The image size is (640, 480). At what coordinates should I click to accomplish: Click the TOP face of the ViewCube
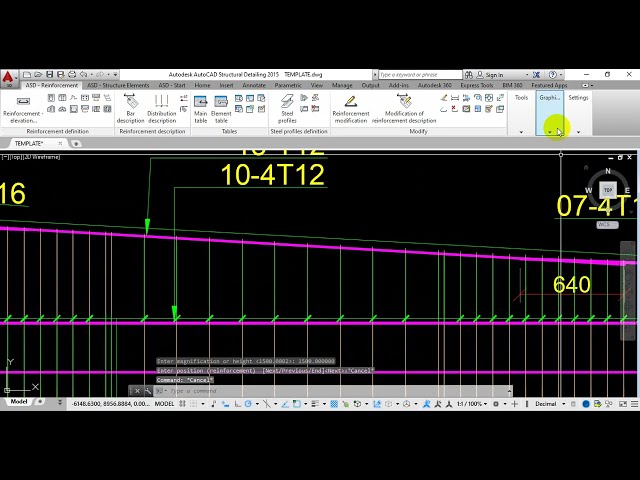(x=608, y=190)
